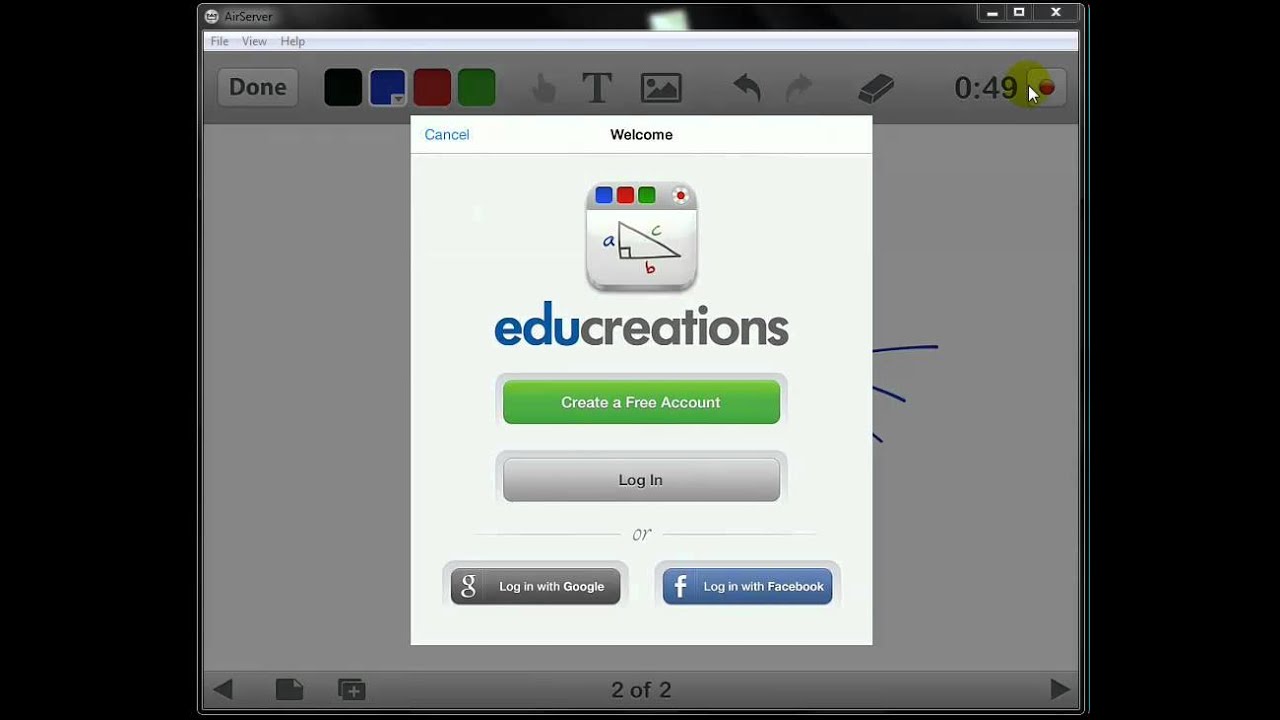Add a new page
Viewport: 1280px width, 720px height.
[351, 689]
